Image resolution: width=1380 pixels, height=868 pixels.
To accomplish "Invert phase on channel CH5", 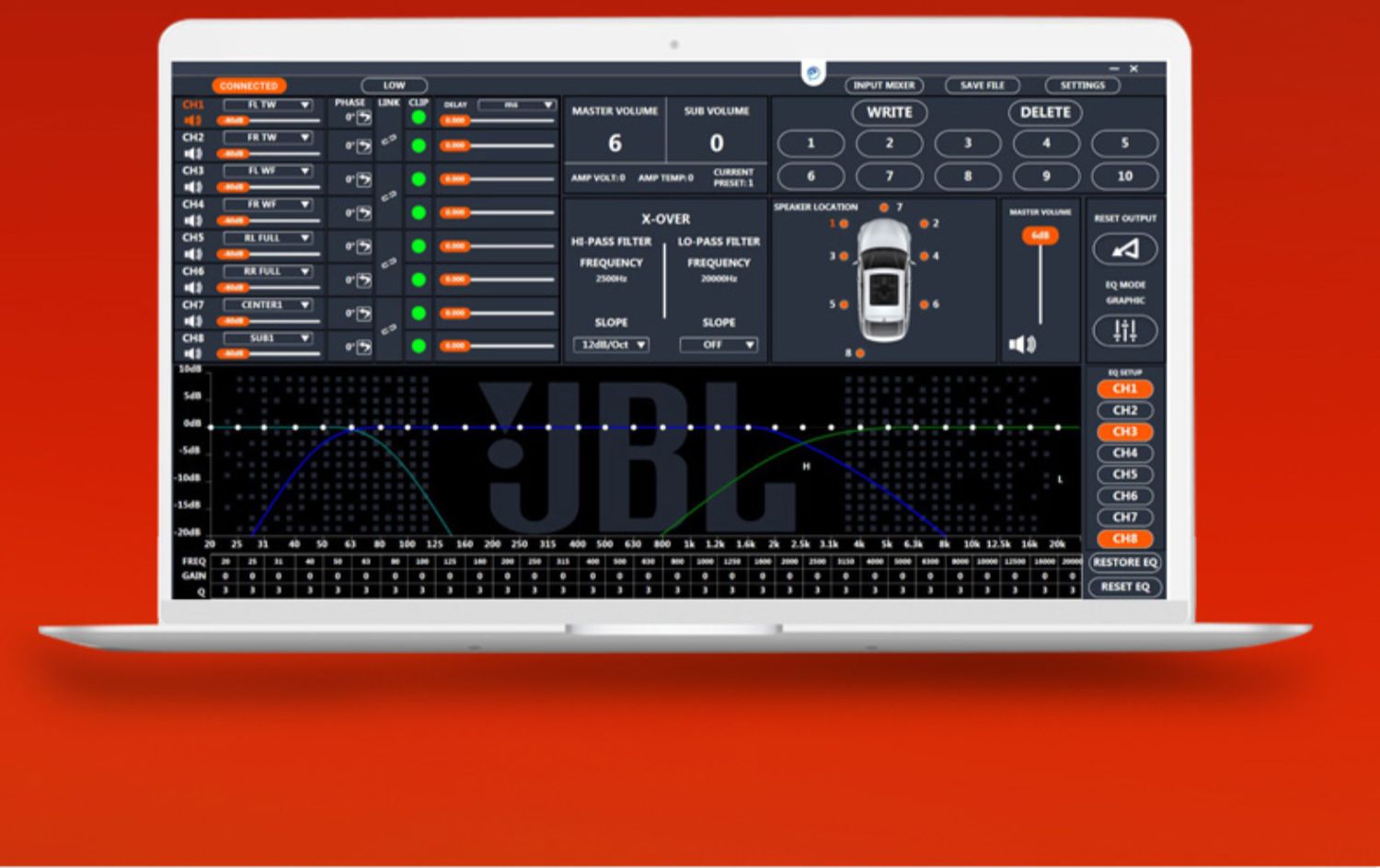I will (x=364, y=246).
